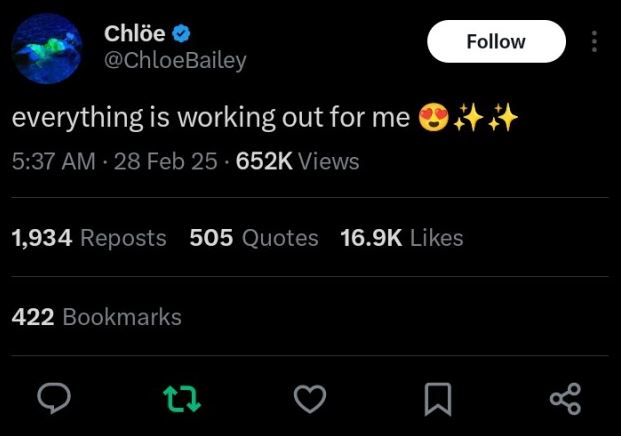Click the heart-eyes emoji in the tweet
The image size is (621, 436).
(432, 118)
